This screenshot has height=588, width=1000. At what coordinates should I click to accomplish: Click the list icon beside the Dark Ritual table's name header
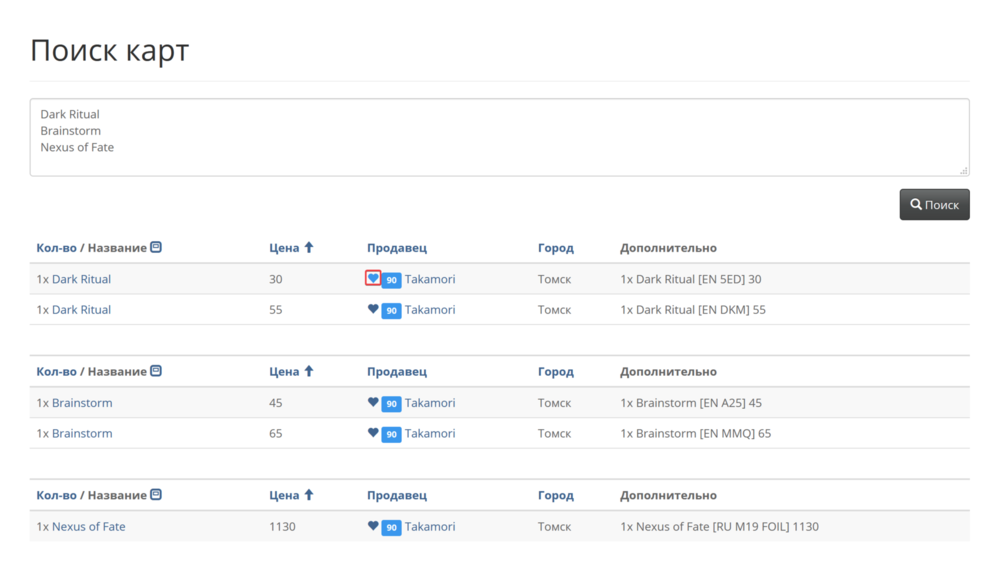(x=156, y=247)
